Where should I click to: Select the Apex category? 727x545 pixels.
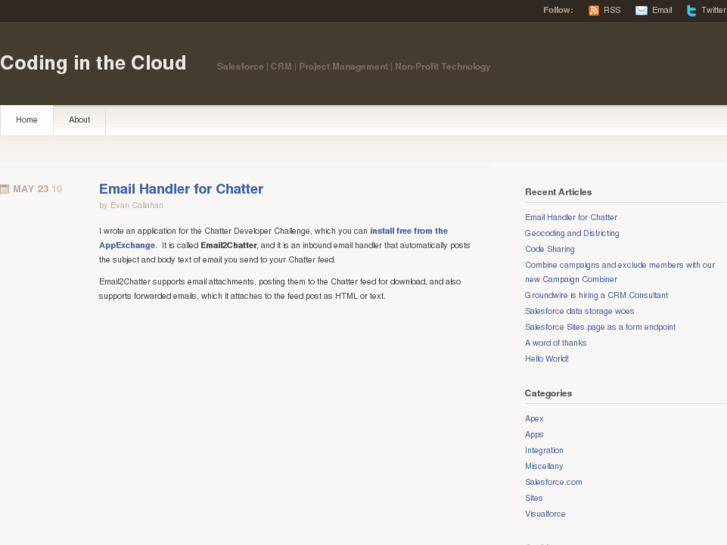click(534, 418)
